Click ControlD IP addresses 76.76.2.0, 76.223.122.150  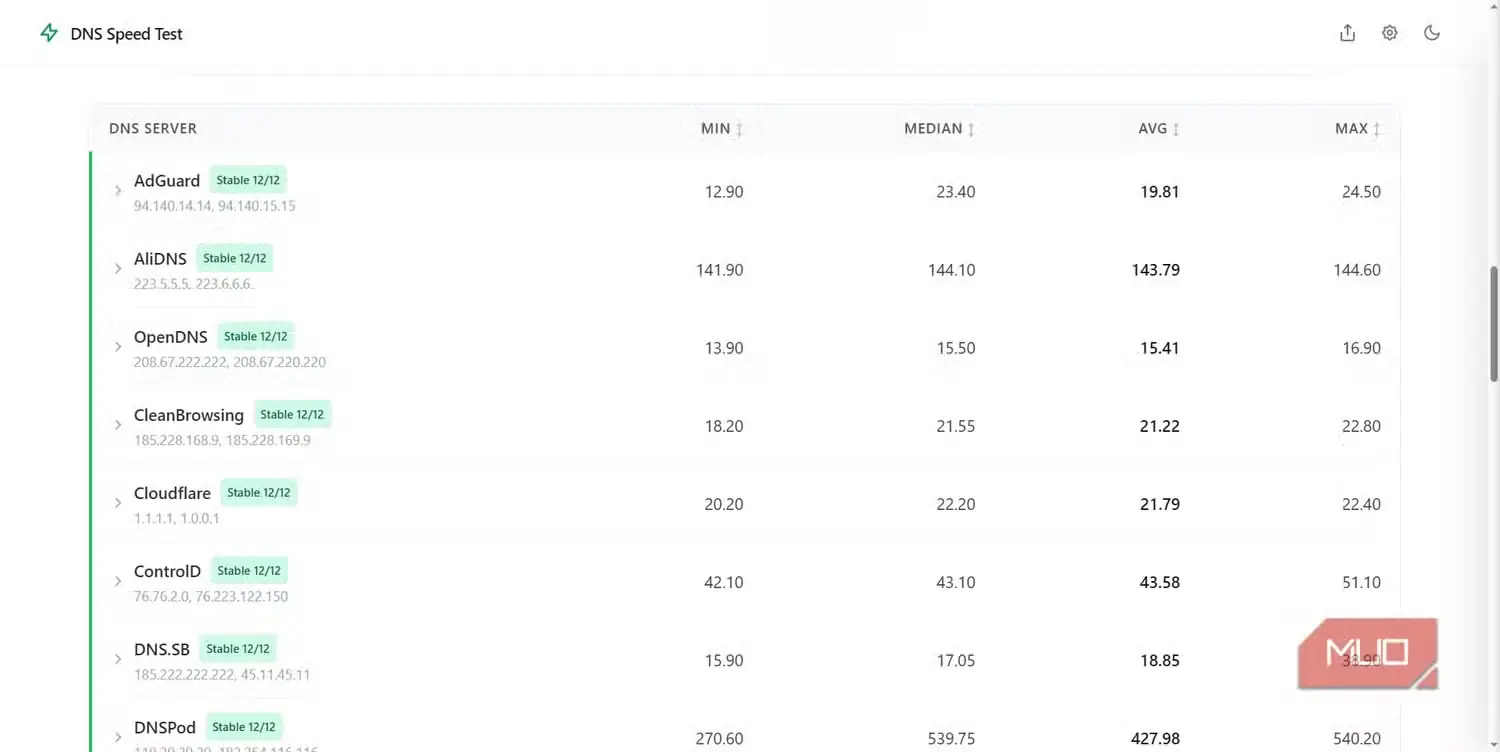point(211,596)
